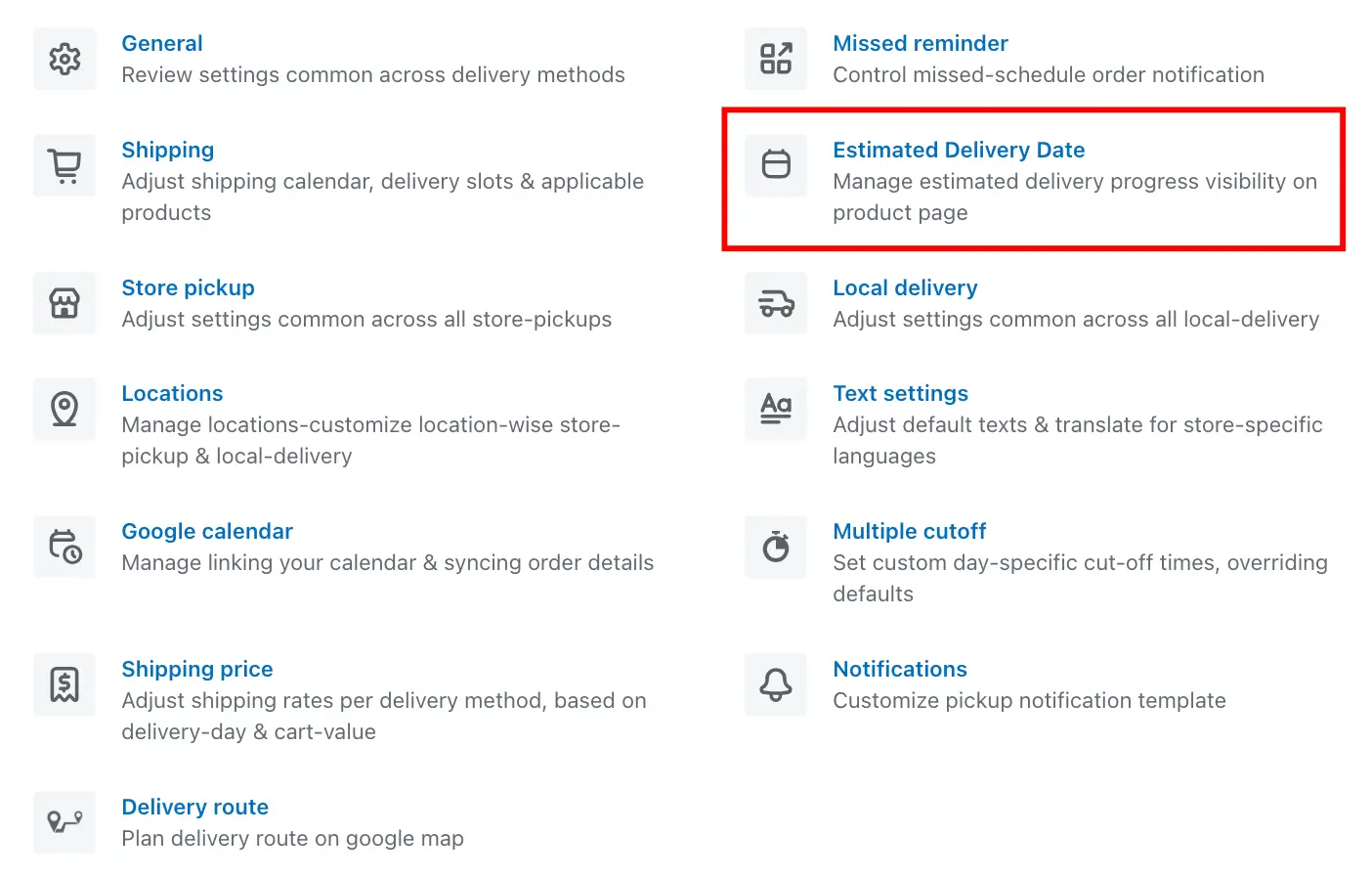Click the Locations map pin icon
The image size is (1372, 878).
click(64, 409)
